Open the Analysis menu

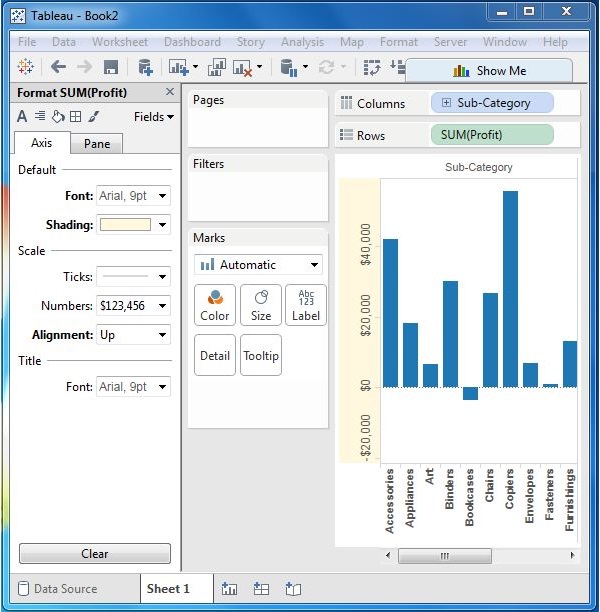pos(302,42)
